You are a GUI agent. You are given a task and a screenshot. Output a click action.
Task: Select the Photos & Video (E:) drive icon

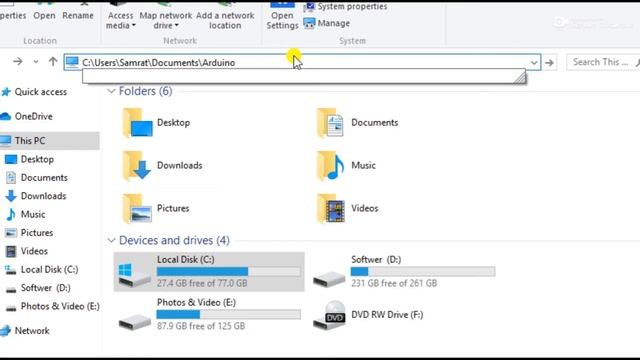click(135, 322)
